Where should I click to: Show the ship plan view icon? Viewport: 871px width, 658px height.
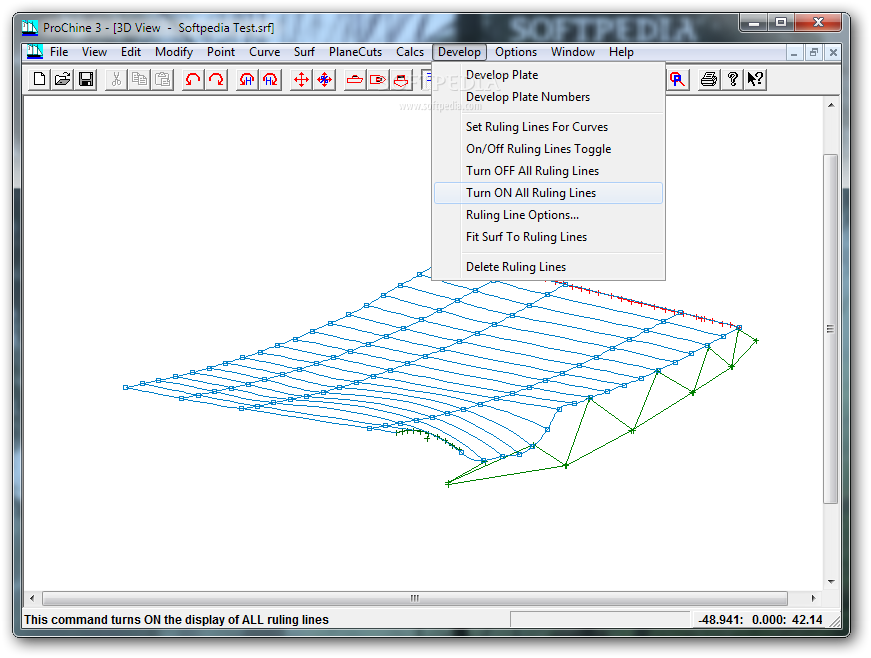coord(378,79)
